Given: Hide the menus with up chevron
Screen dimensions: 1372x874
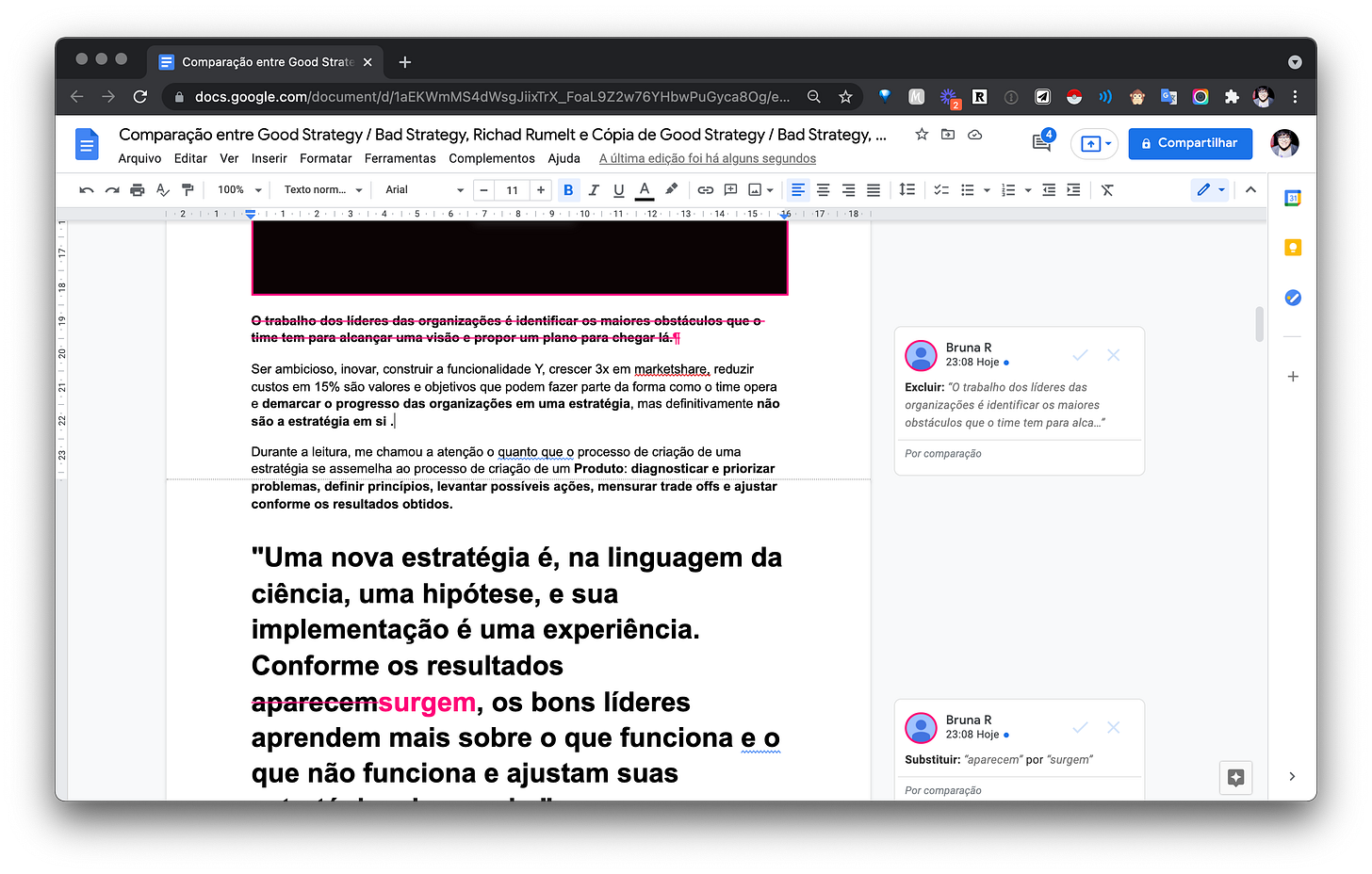Looking at the screenshot, I should 1250,190.
